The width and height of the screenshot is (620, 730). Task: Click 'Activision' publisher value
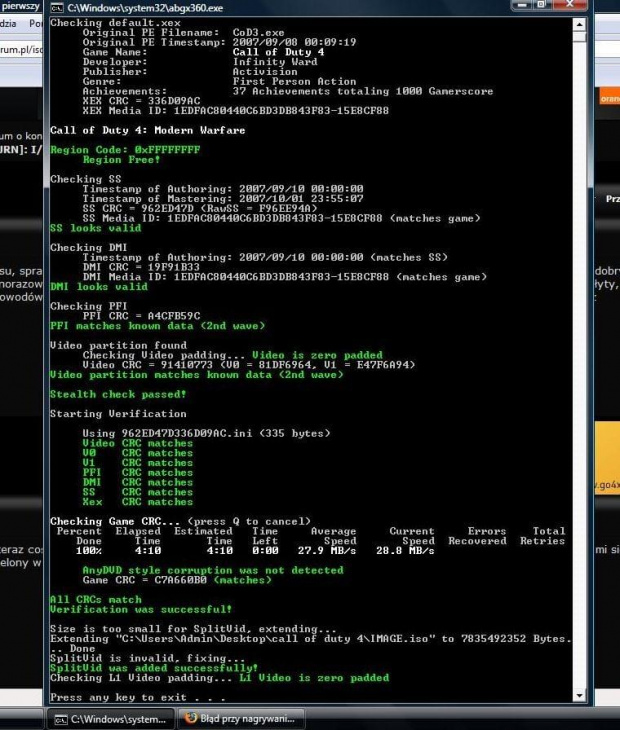(265, 72)
